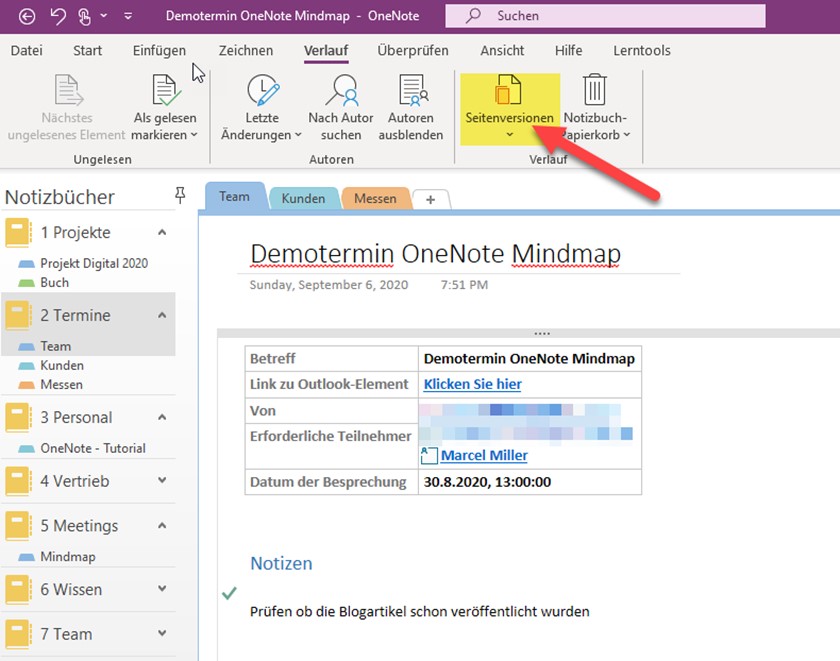
Task: Select Messen section in sidebar
Action: (61, 385)
